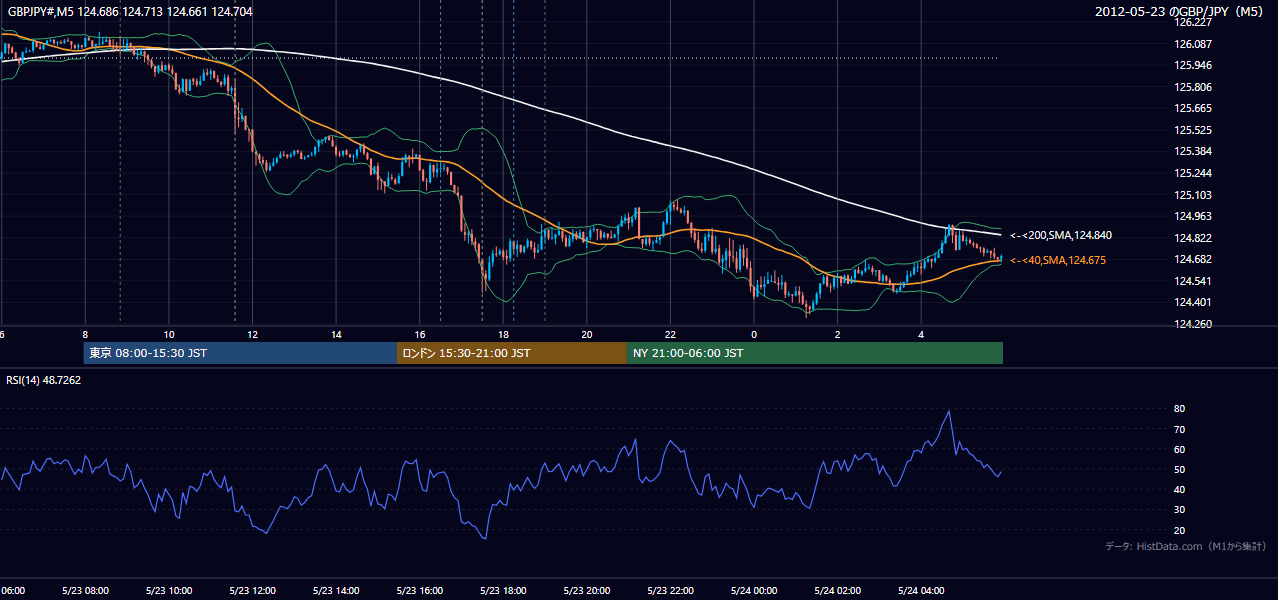Click RSI scale level 30

click(x=1180, y=510)
